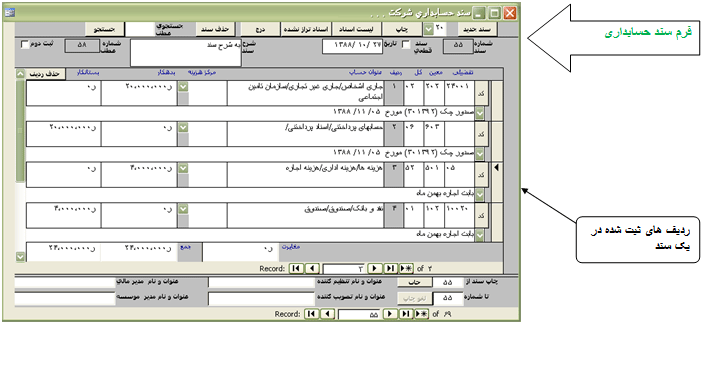This screenshot has width=707, height=384.
Task: Open cost center dropdown for row 4
Action: 183,209
